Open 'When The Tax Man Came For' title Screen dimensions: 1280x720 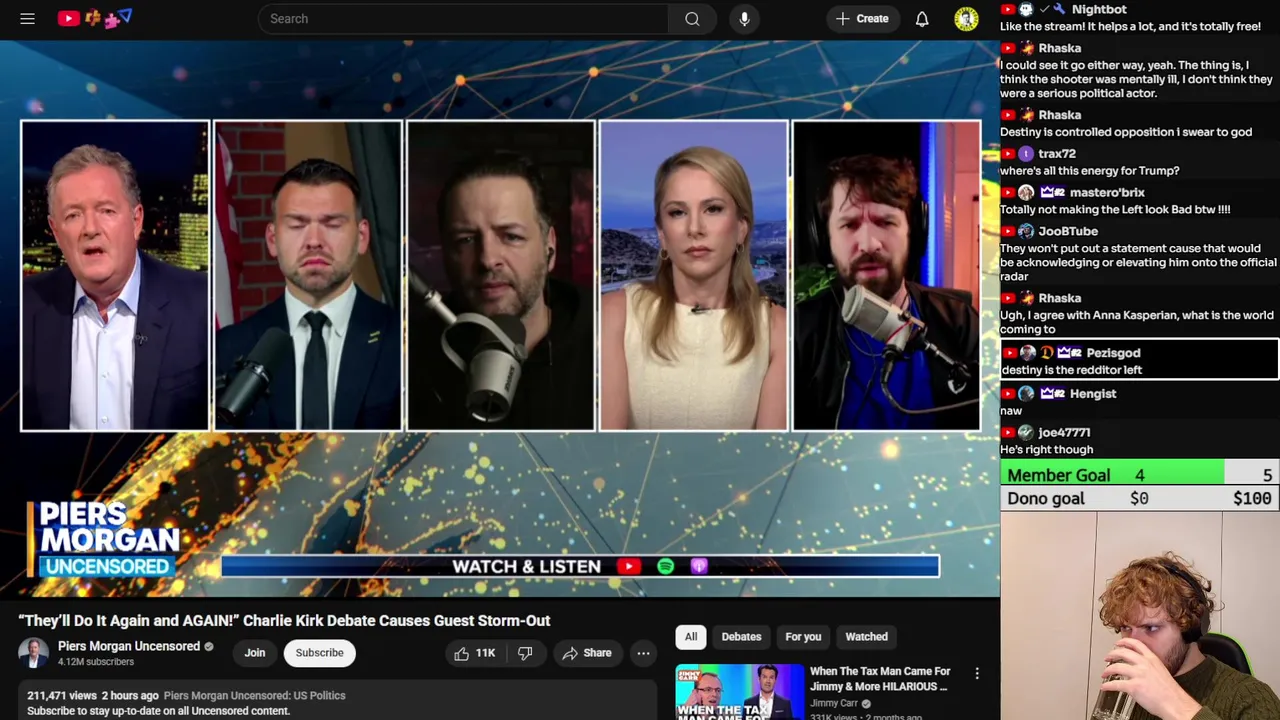click(880, 679)
